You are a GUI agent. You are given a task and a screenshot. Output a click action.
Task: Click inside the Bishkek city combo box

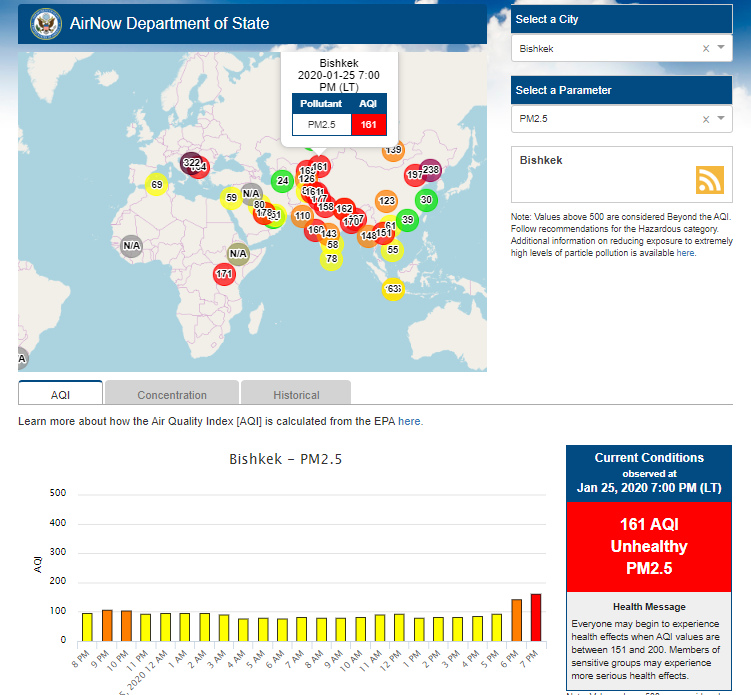click(x=600, y=48)
